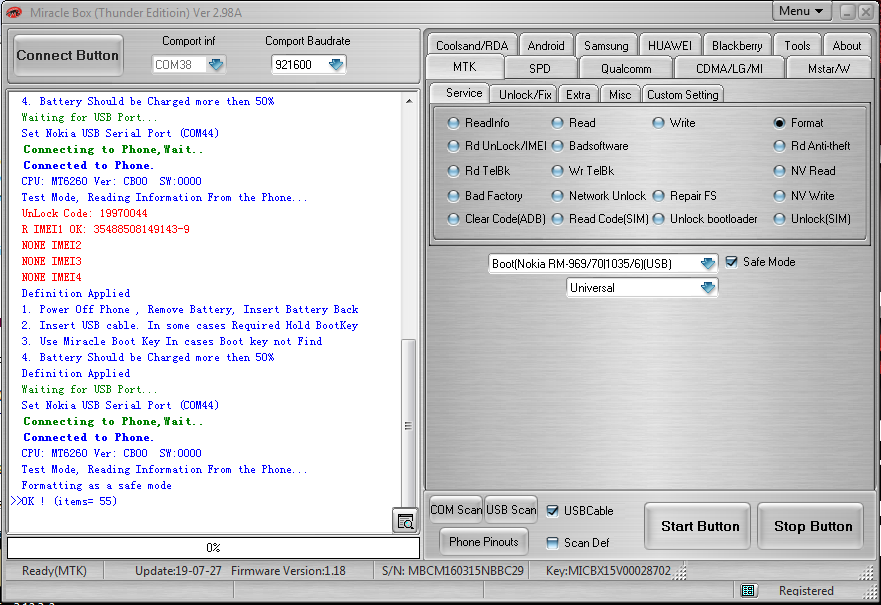Image resolution: width=881 pixels, height=605 pixels.
Task: Open Phone Pinouts
Action: point(484,542)
